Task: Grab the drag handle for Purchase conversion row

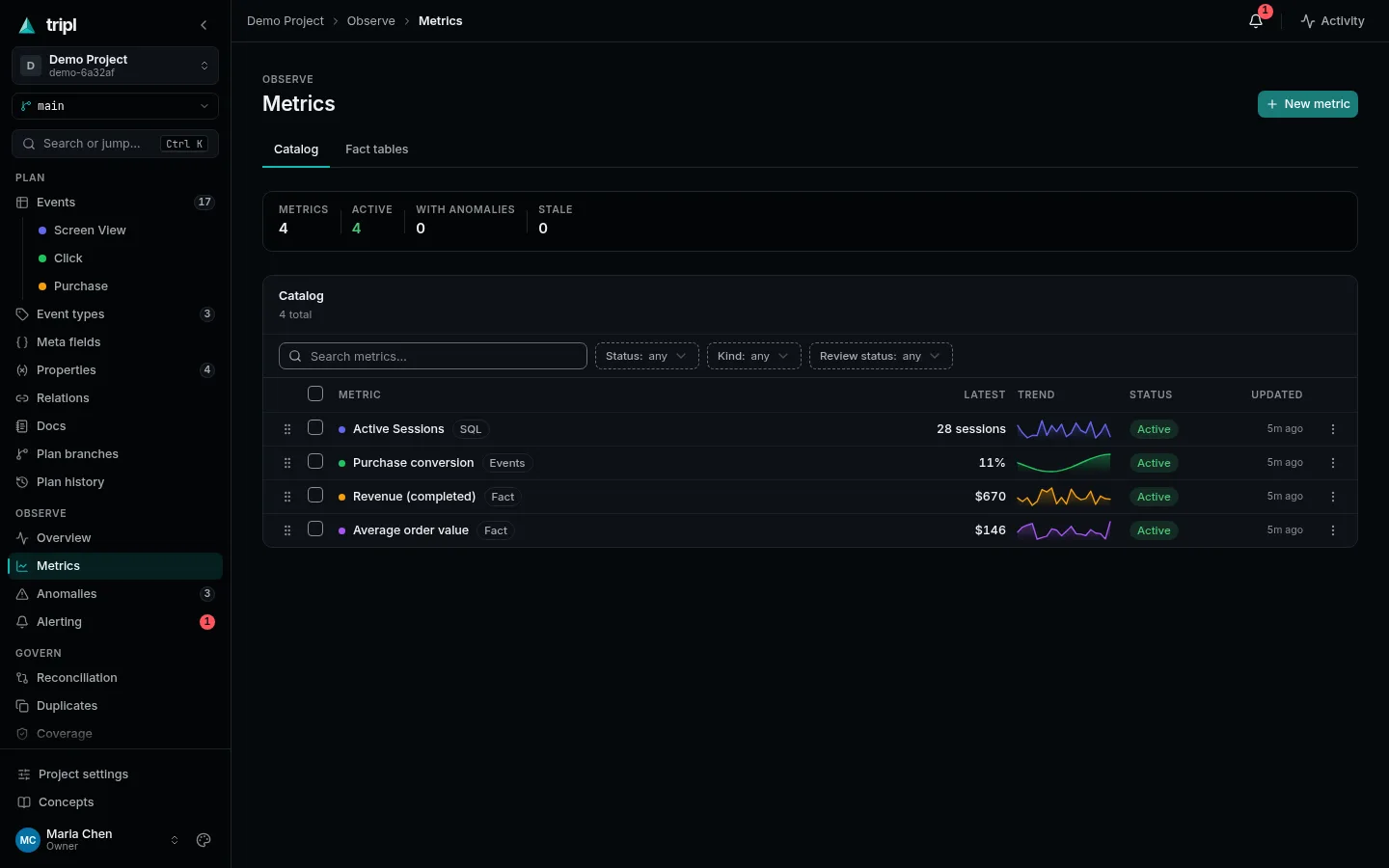Action: pos(287,463)
